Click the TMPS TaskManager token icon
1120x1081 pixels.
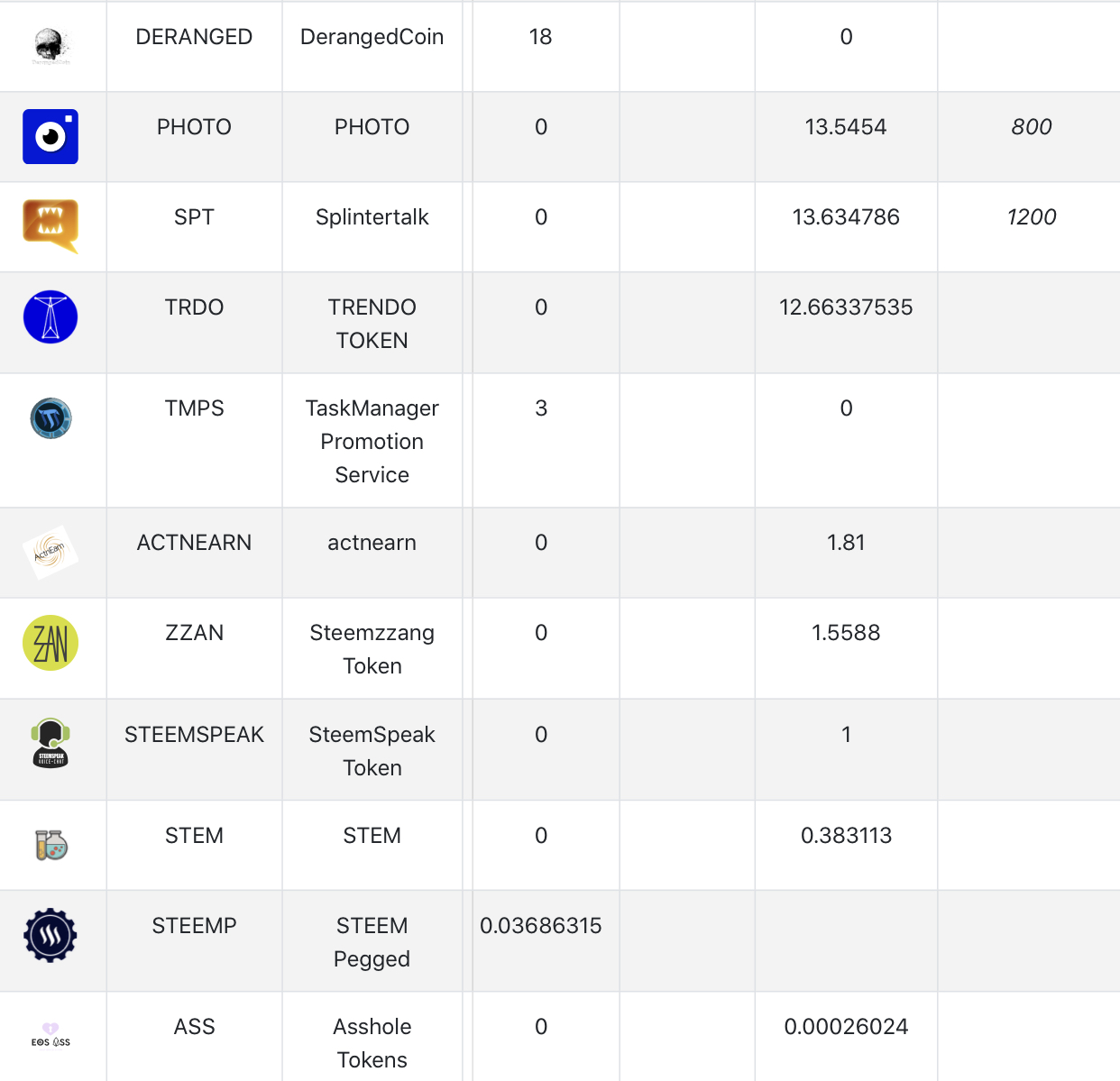pyautogui.click(x=50, y=418)
